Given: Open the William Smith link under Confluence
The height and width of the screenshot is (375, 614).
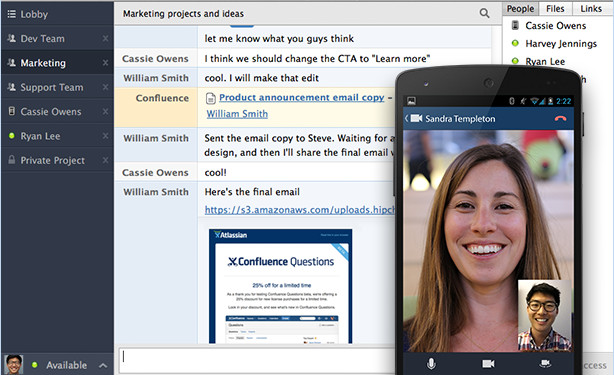Looking at the screenshot, I should [237, 114].
